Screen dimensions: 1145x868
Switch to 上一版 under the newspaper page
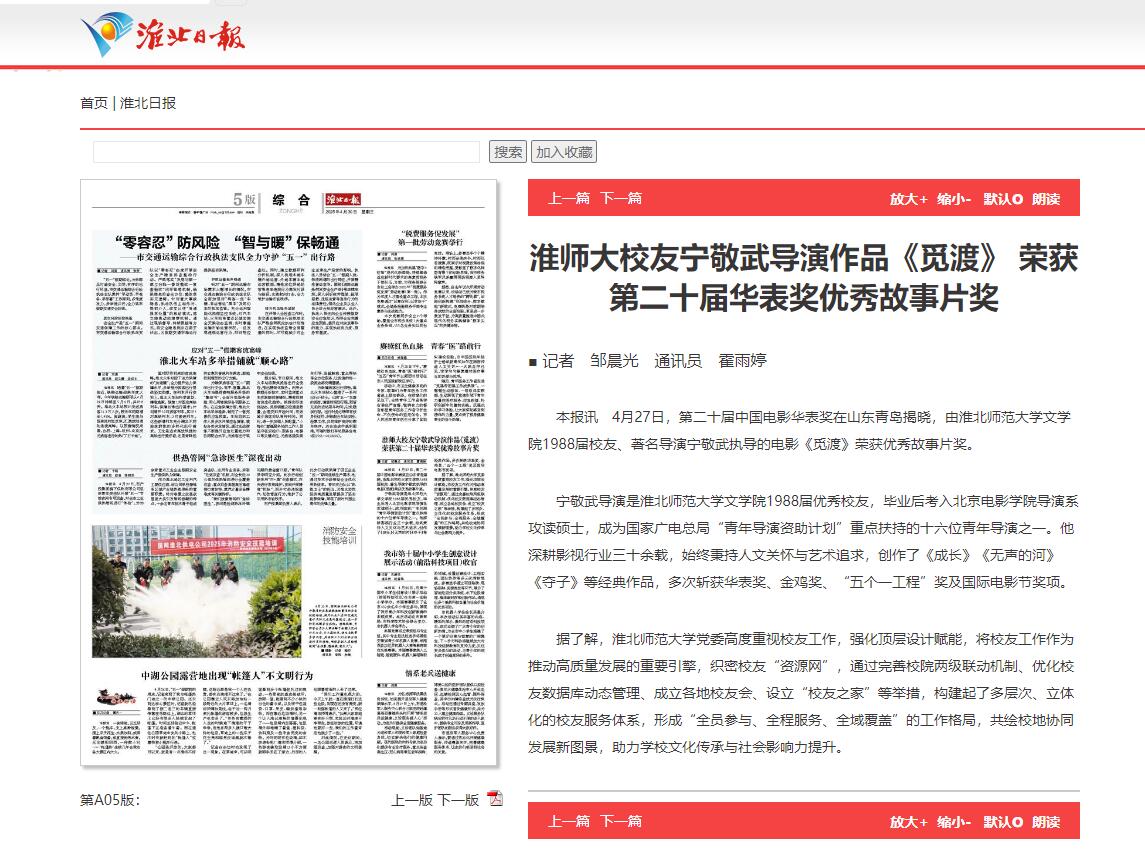[411, 800]
